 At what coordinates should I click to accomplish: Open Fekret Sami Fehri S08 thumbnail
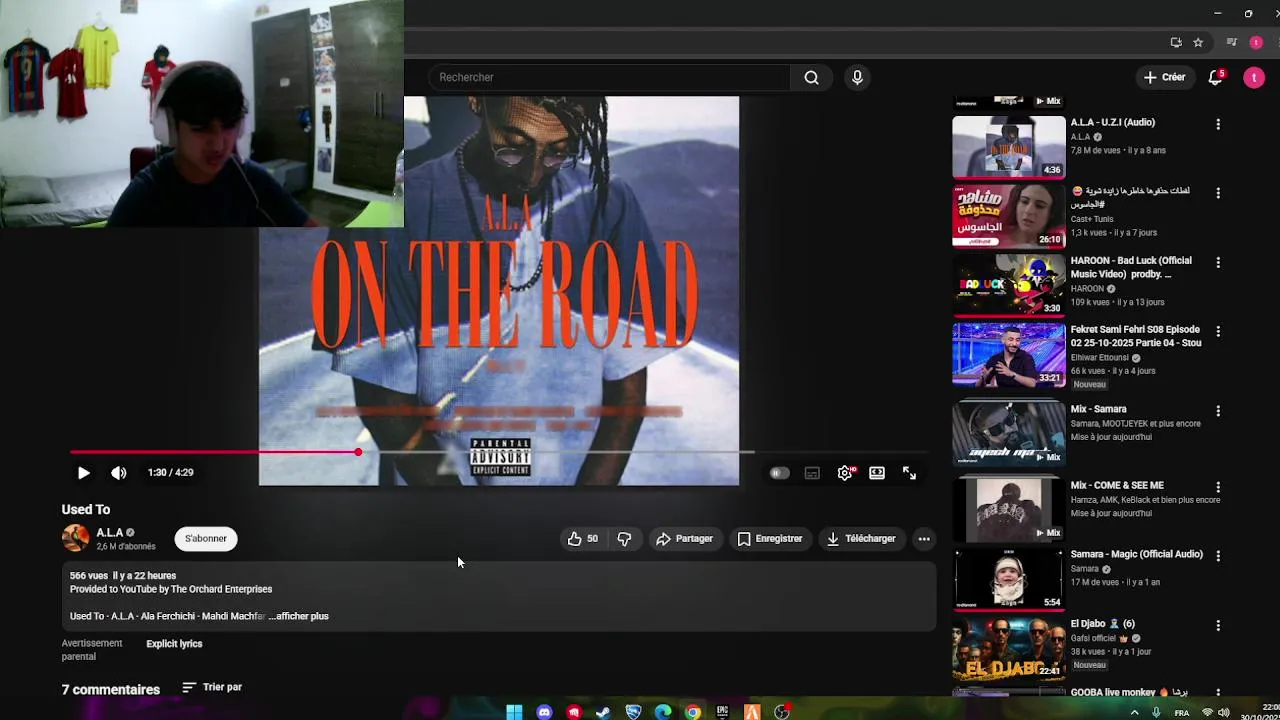[x=1008, y=354]
